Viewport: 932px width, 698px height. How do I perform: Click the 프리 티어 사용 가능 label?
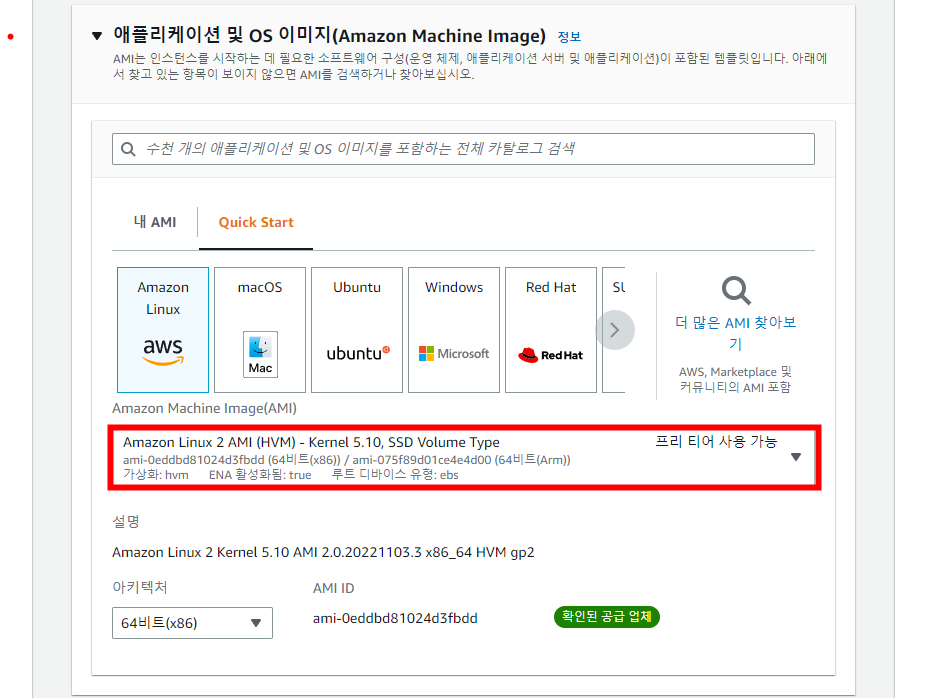[x=716, y=442]
